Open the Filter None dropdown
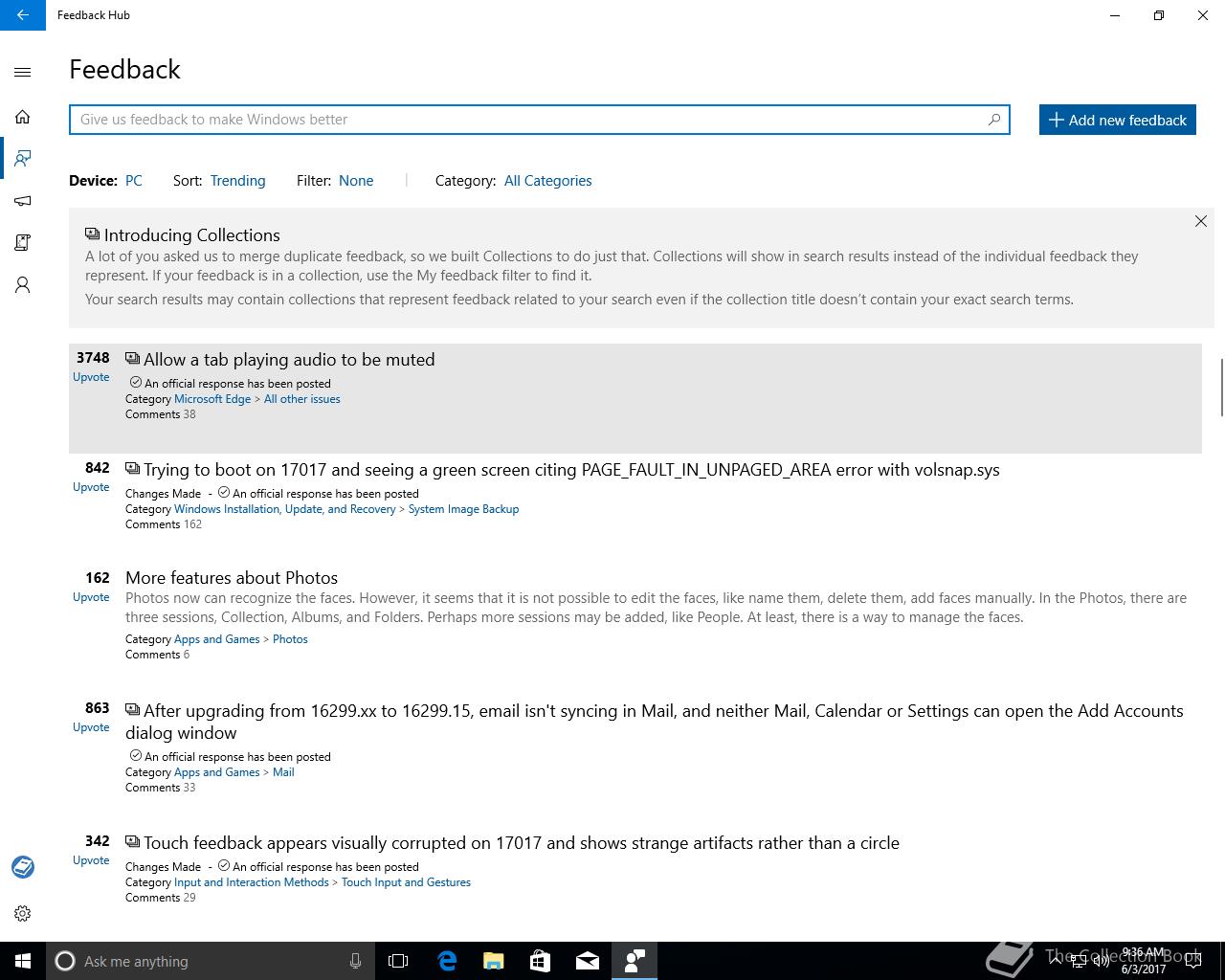1225x980 pixels. (356, 181)
